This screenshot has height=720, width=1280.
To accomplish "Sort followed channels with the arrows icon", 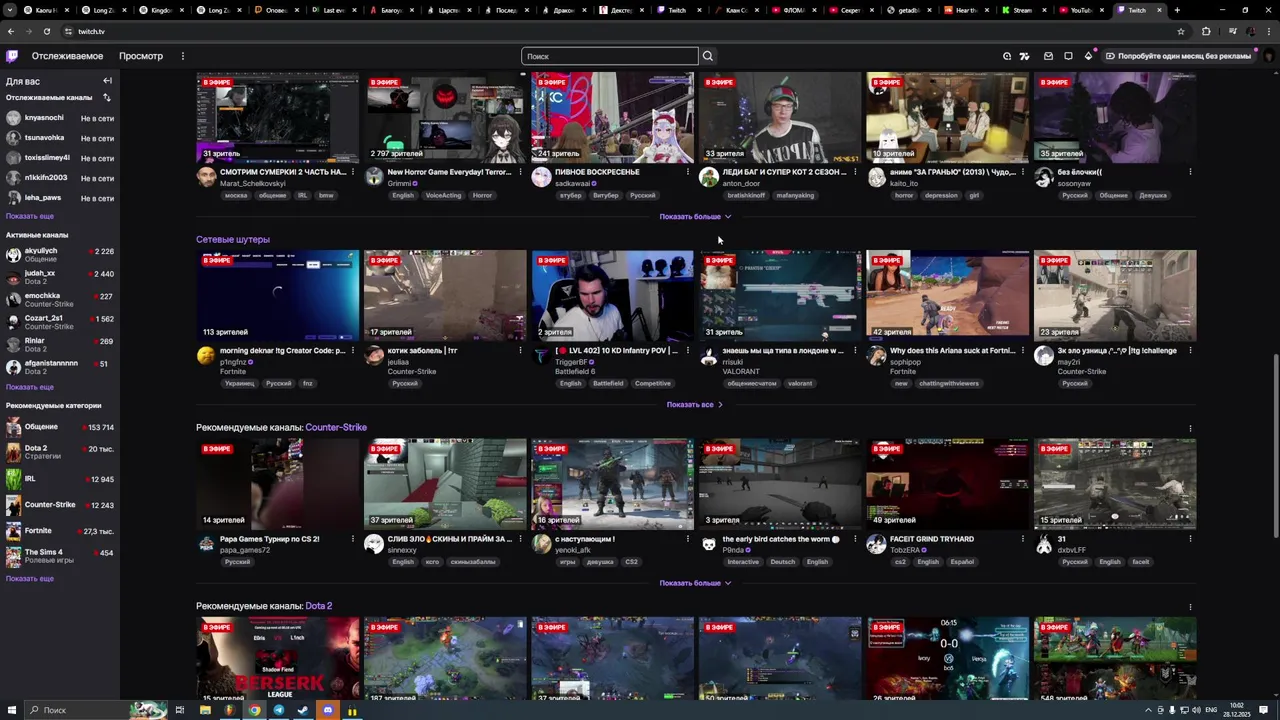I will [107, 97].
